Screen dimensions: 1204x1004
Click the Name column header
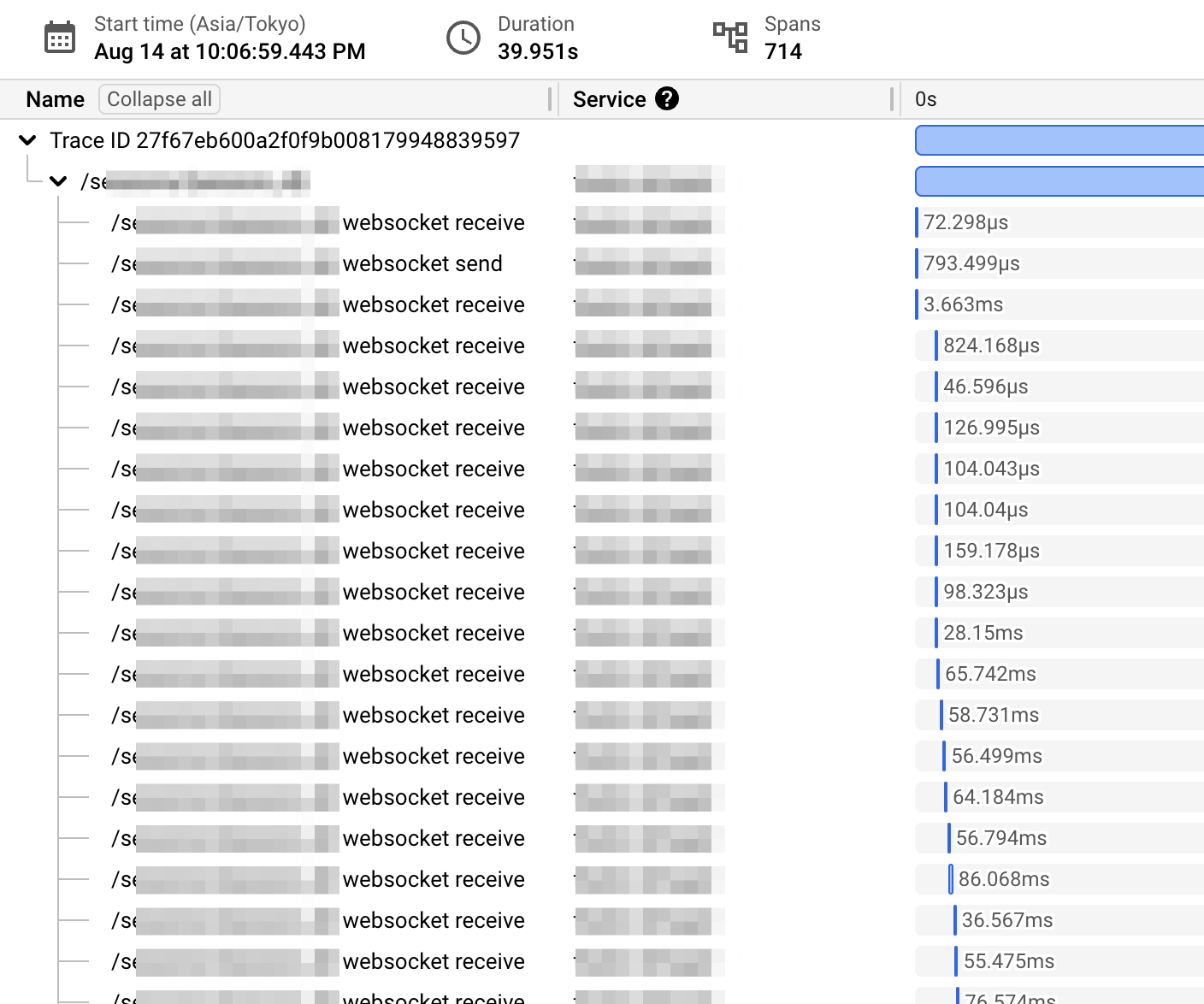54,99
